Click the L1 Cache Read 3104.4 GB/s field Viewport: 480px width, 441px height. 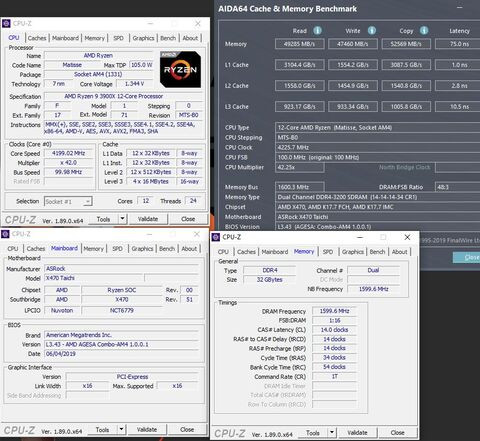click(300, 65)
